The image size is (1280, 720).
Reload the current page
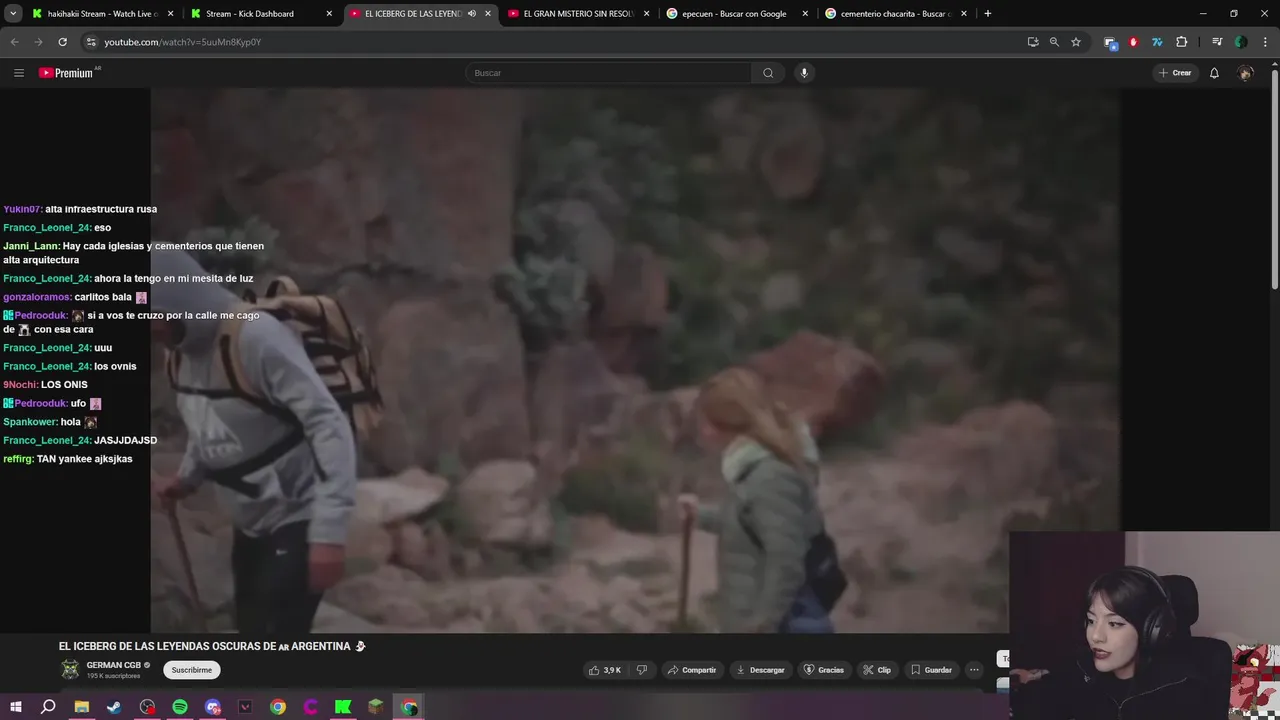click(62, 42)
